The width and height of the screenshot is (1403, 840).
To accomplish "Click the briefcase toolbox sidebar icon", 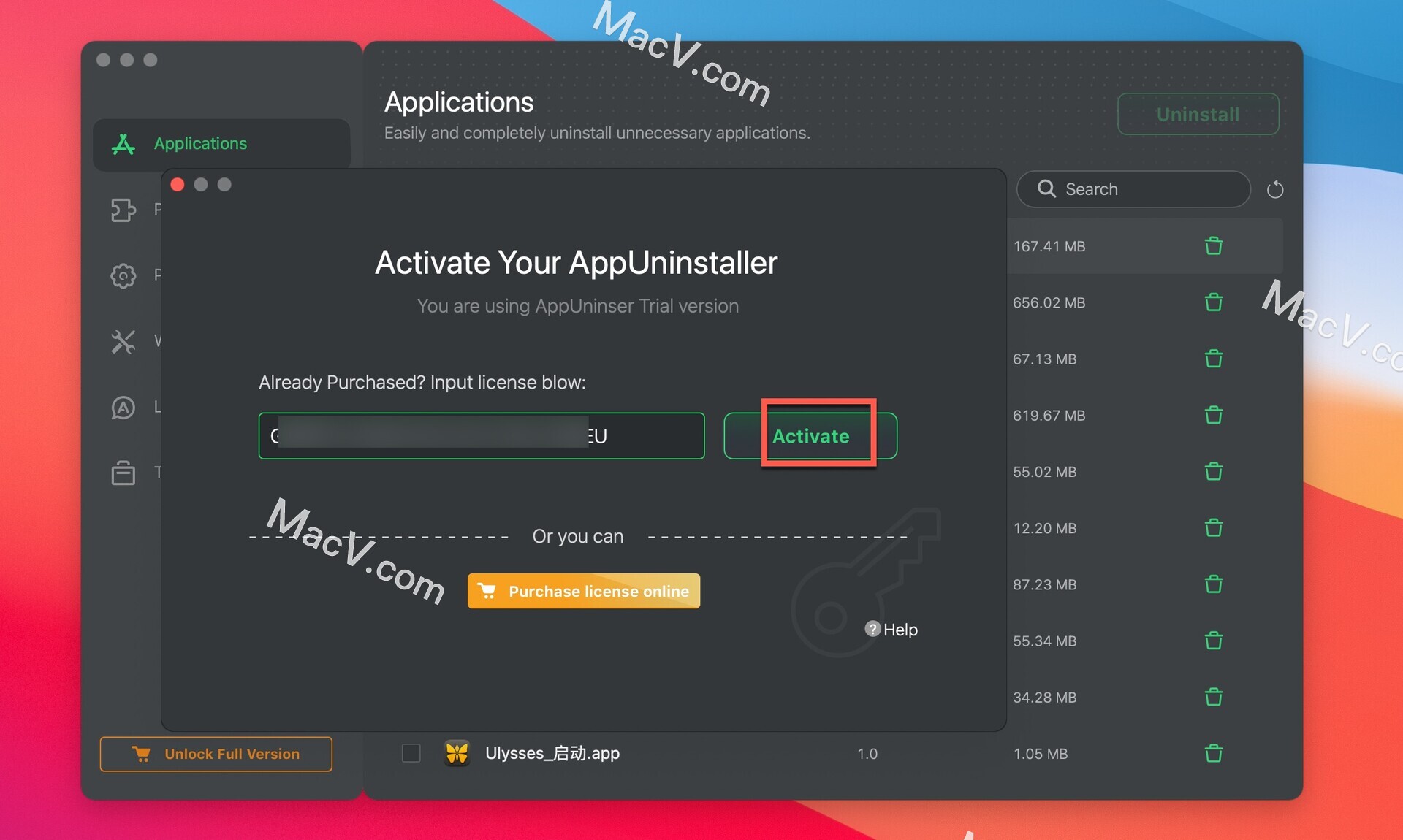I will click(123, 473).
